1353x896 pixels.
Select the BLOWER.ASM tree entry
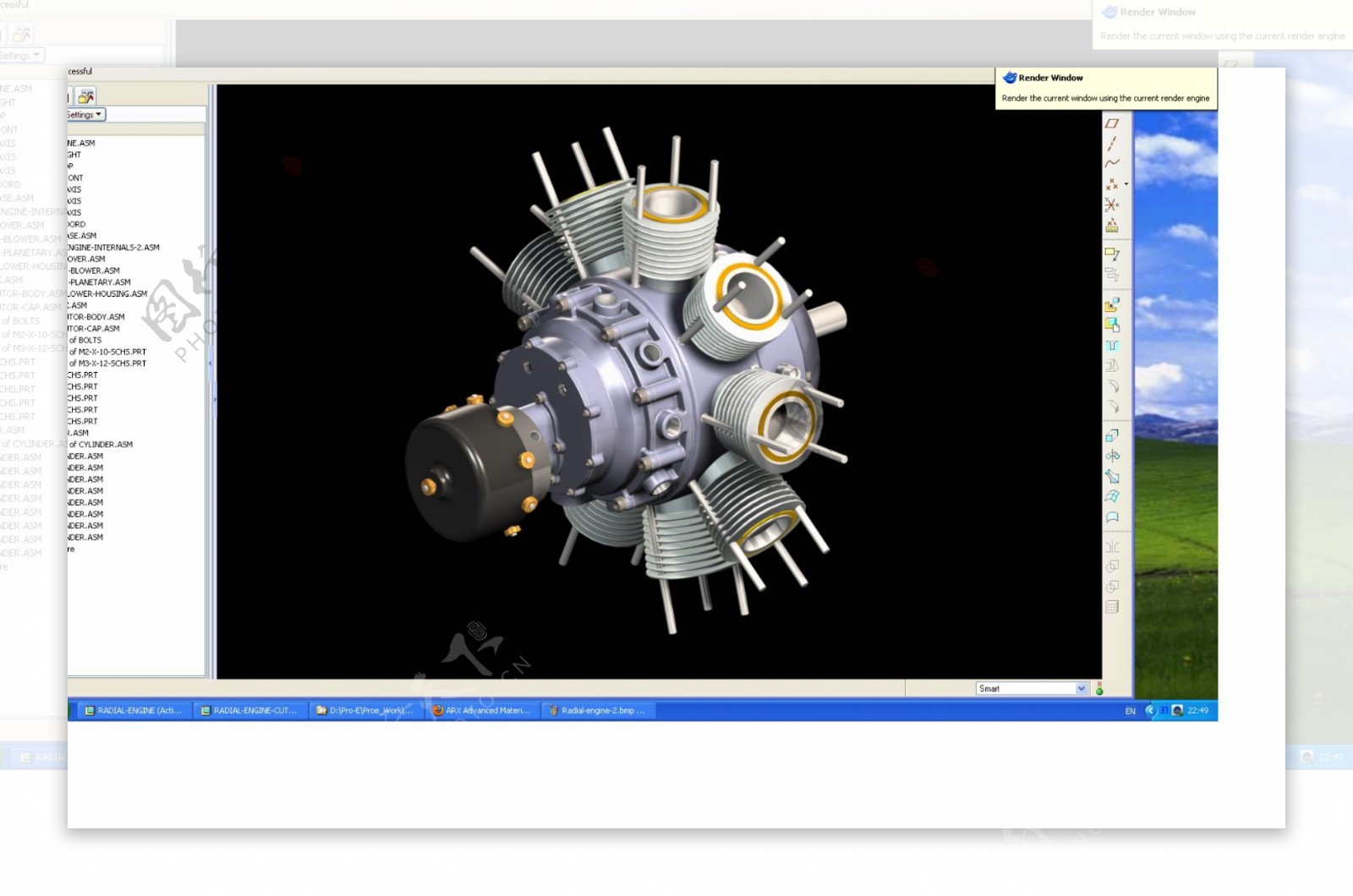[94, 270]
